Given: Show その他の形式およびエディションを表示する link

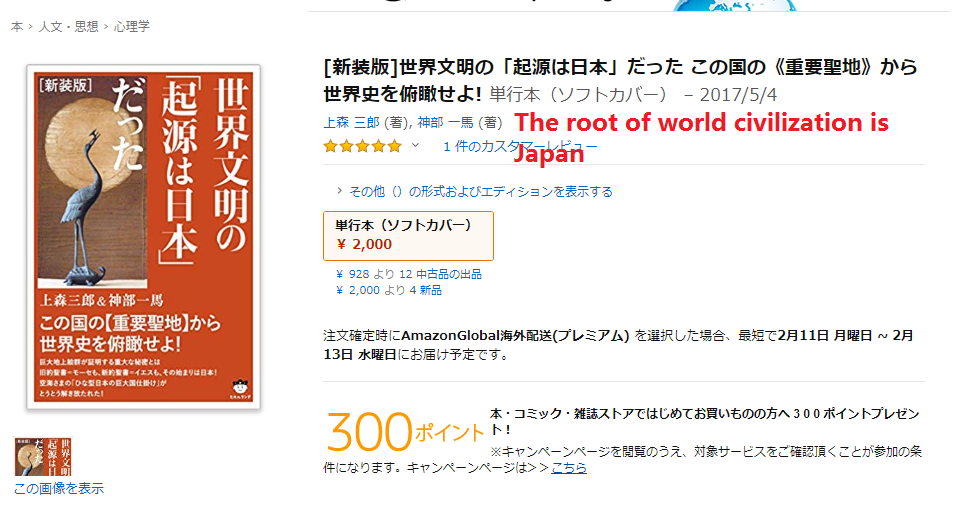Looking at the screenshot, I should pos(480,192).
